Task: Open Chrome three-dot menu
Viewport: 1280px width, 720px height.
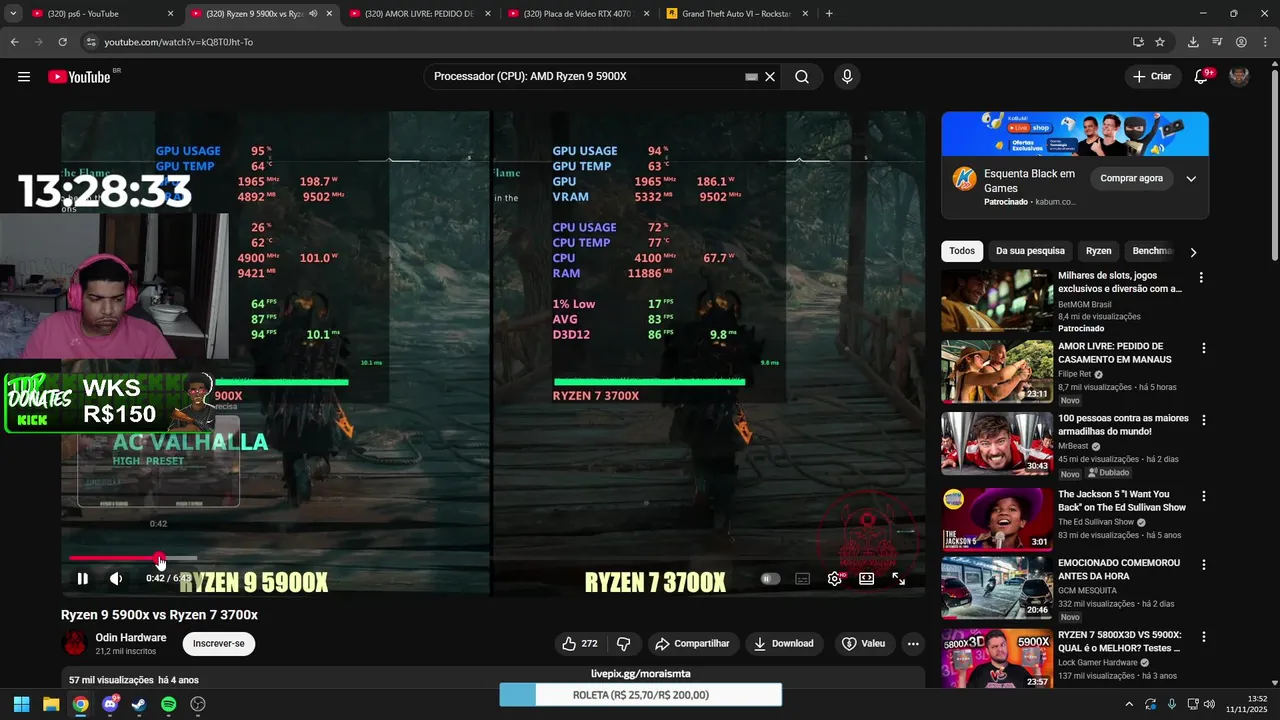Action: click(x=1264, y=42)
